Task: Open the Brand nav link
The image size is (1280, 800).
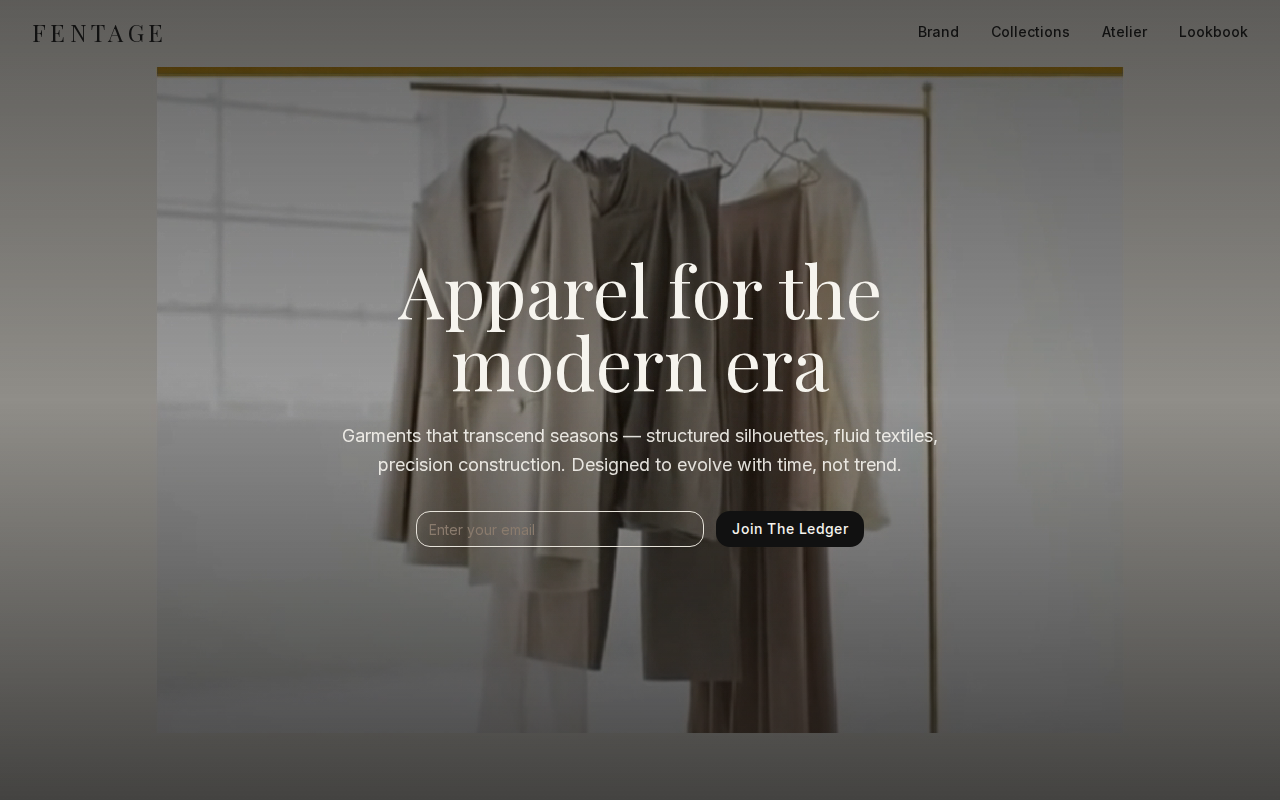Action: pyautogui.click(x=938, y=32)
